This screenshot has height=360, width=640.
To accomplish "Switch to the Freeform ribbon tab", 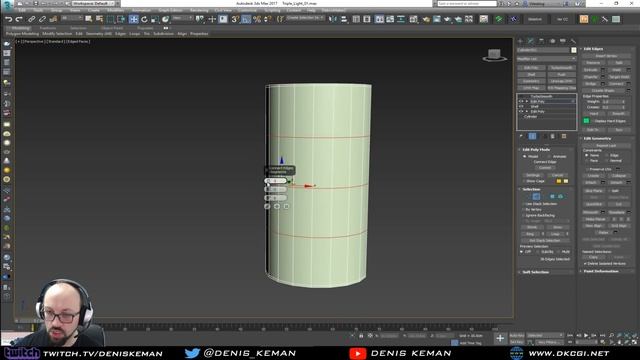I will coord(48,28).
